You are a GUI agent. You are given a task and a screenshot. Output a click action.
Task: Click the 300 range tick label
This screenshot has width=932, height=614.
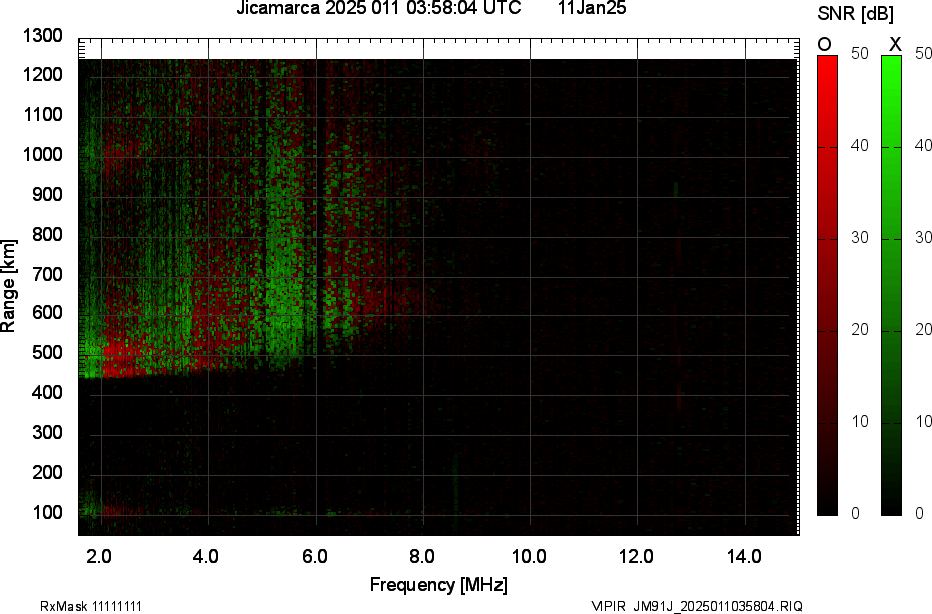click(47, 432)
